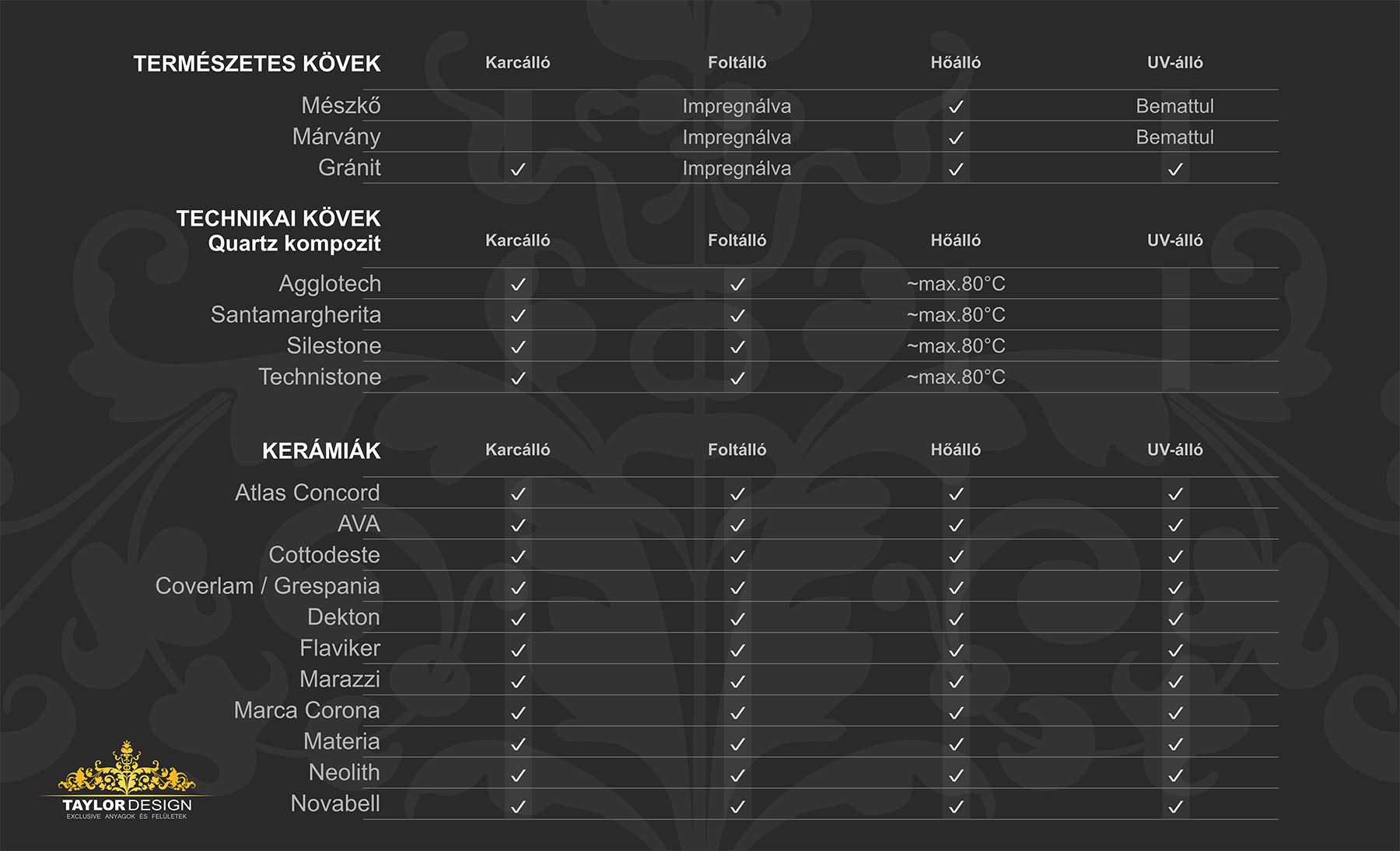
Task: Click Agglotech's Foltálló checkmark
Action: pyautogui.click(x=737, y=285)
